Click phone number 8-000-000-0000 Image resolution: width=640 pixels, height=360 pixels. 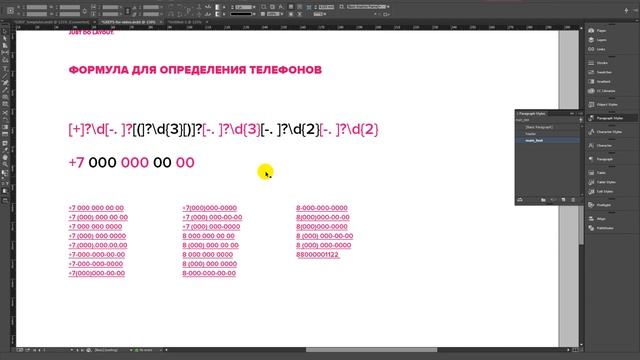(x=322, y=208)
